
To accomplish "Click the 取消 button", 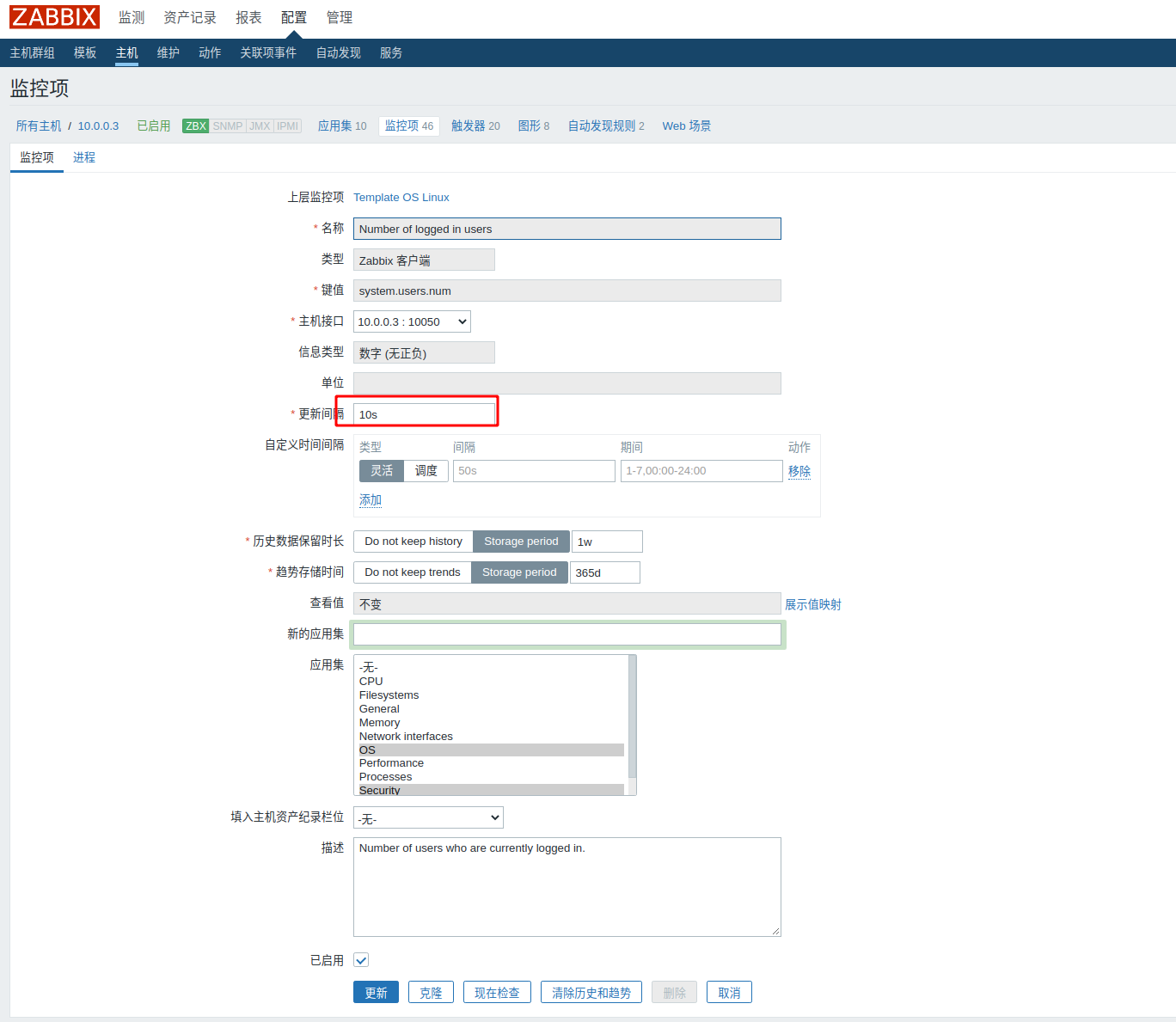I will point(729,992).
